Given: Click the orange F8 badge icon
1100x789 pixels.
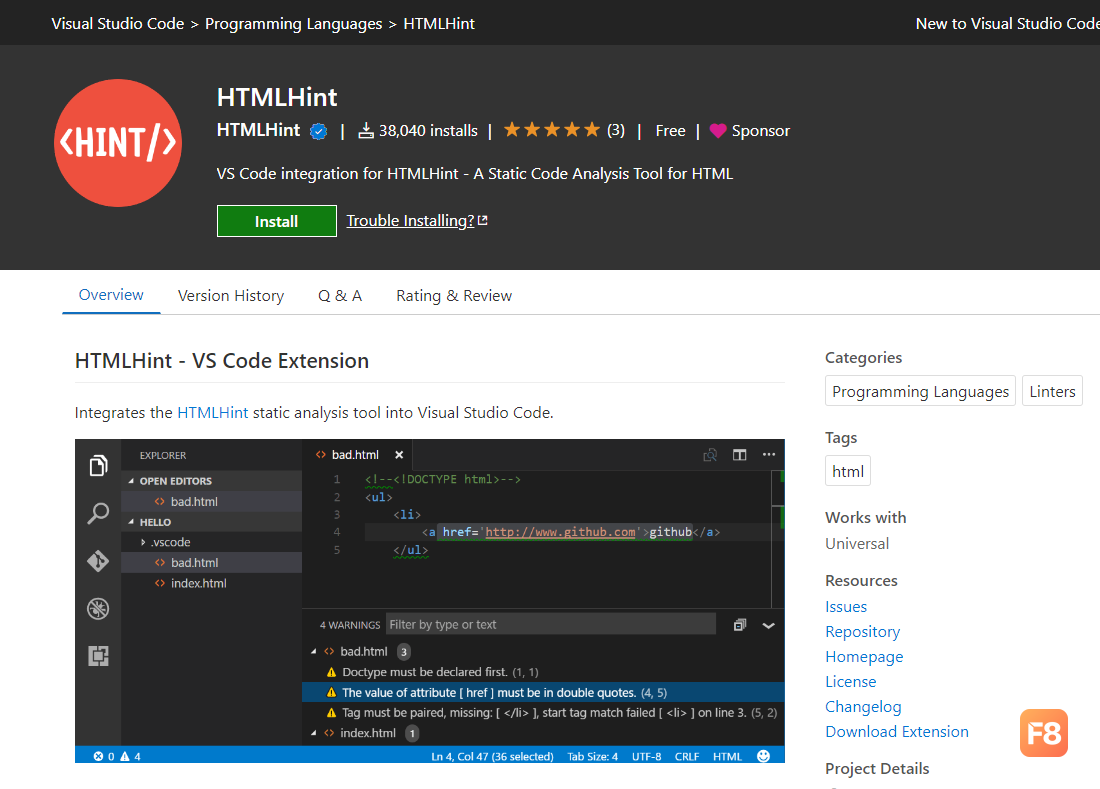Looking at the screenshot, I should [1044, 733].
